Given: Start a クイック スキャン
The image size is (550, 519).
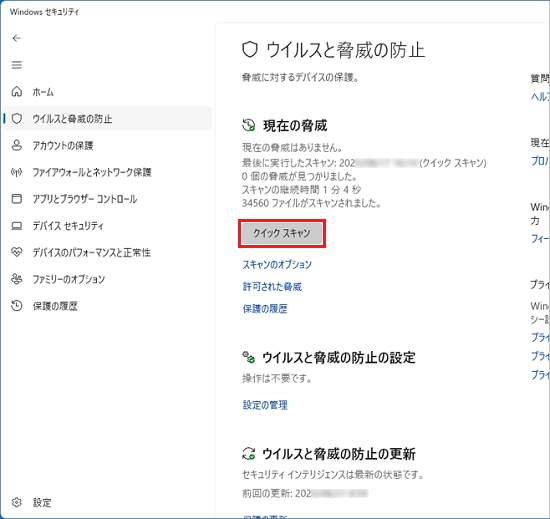Looking at the screenshot, I should [x=282, y=233].
